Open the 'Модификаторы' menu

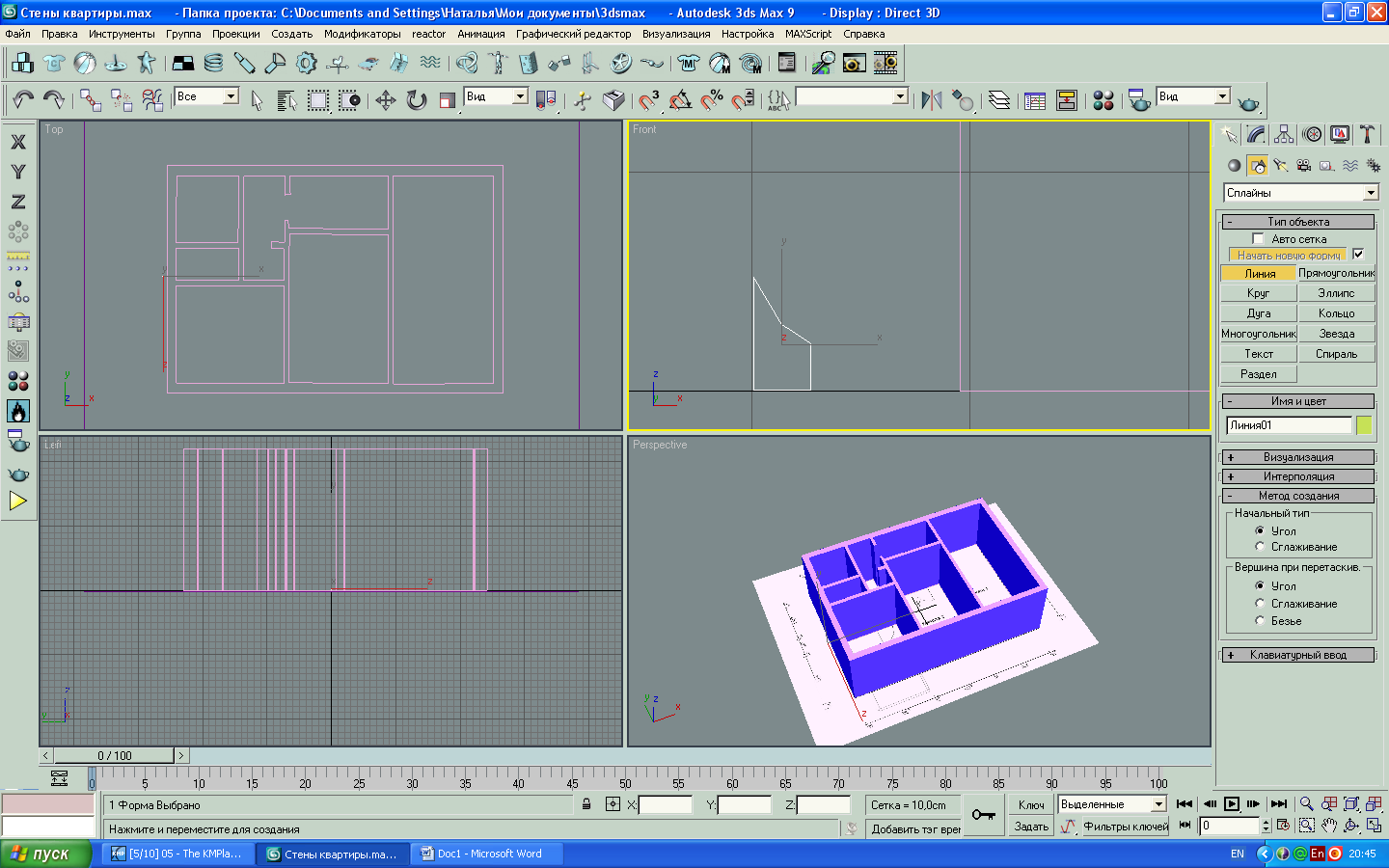pos(363,34)
